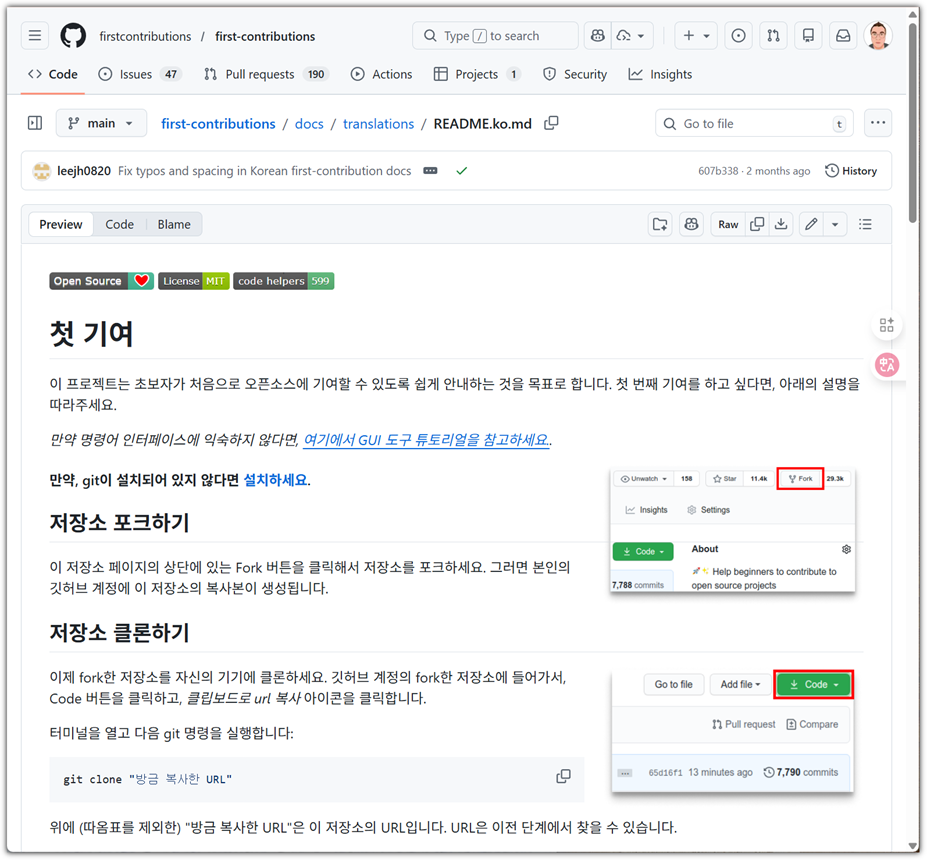927x860 pixels.
Task: Open the document outline list
Action: (865, 225)
